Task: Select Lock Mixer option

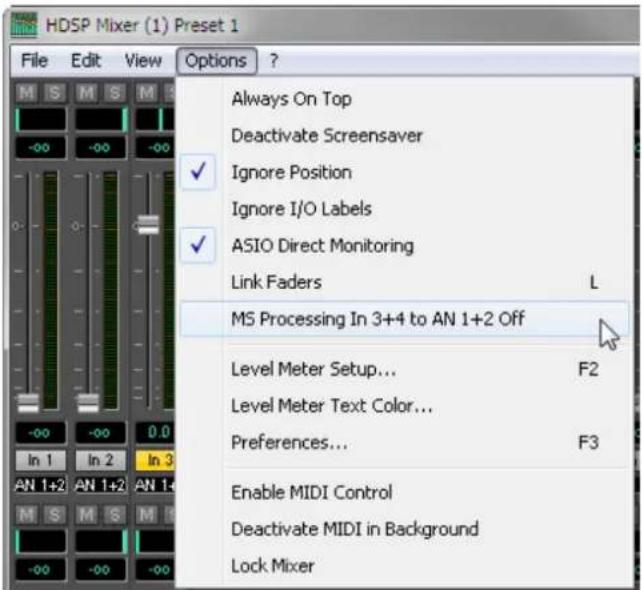Action: click(403, 566)
